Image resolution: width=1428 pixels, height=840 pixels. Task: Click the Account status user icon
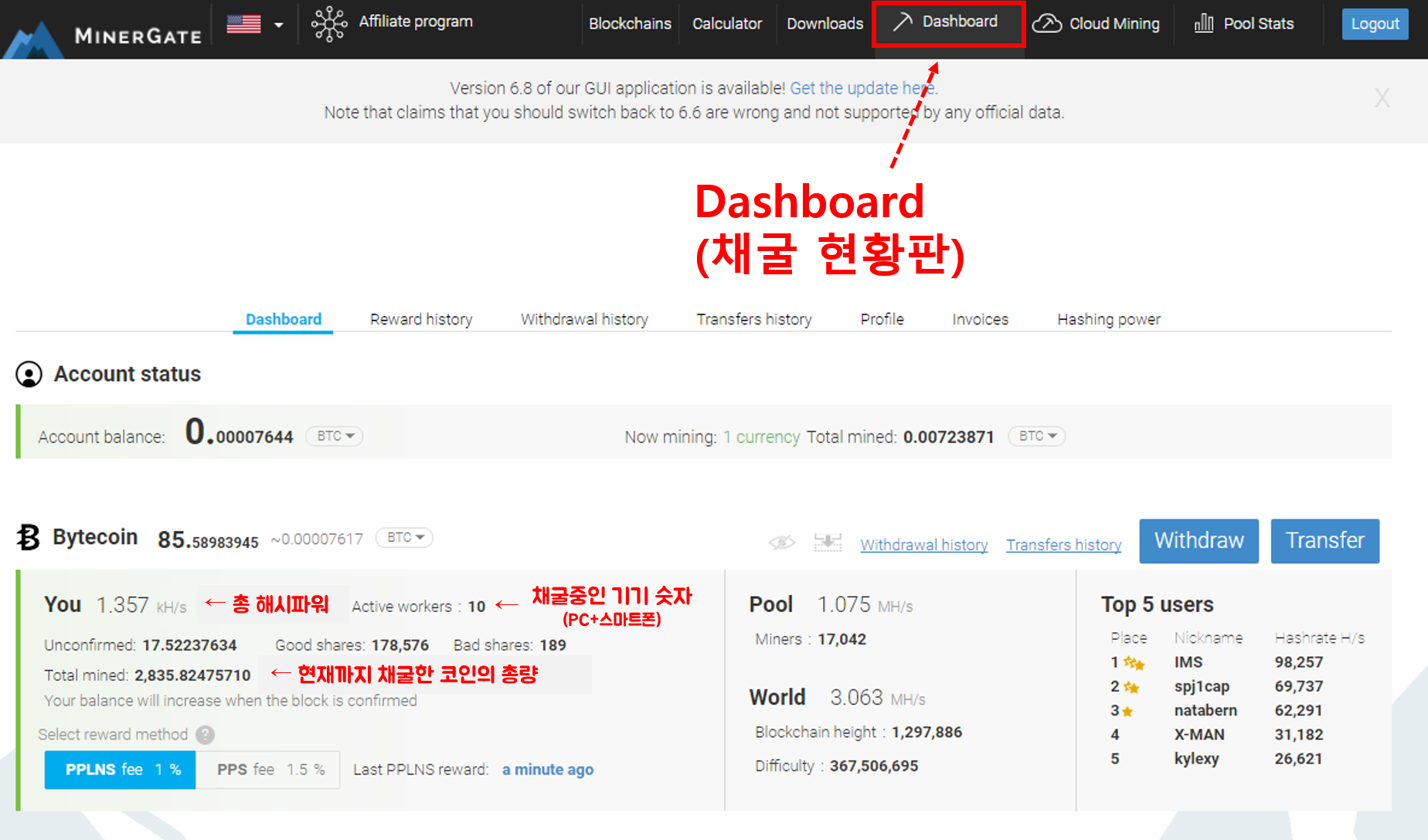point(29,374)
